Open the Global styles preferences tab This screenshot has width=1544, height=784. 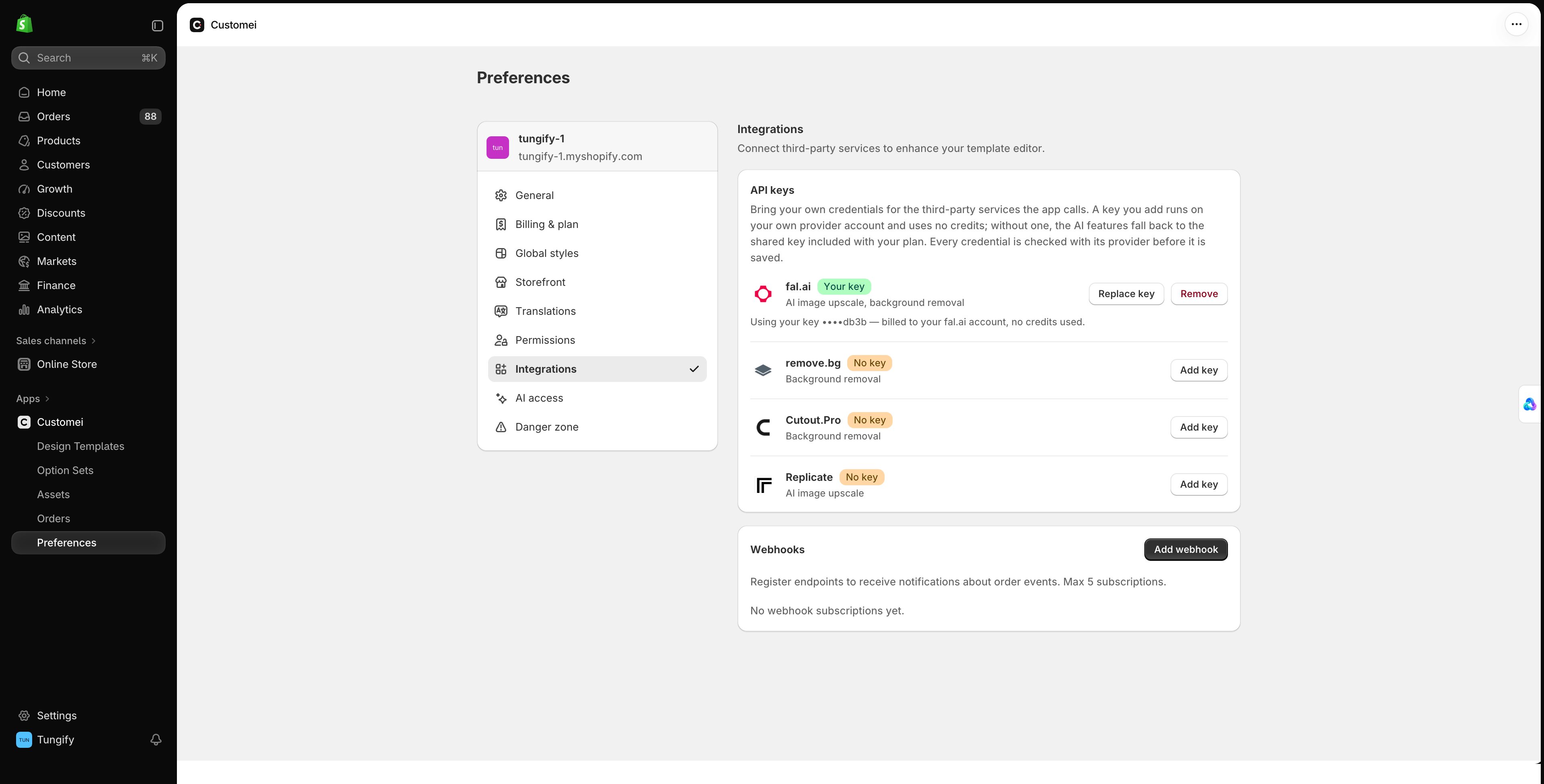click(597, 253)
